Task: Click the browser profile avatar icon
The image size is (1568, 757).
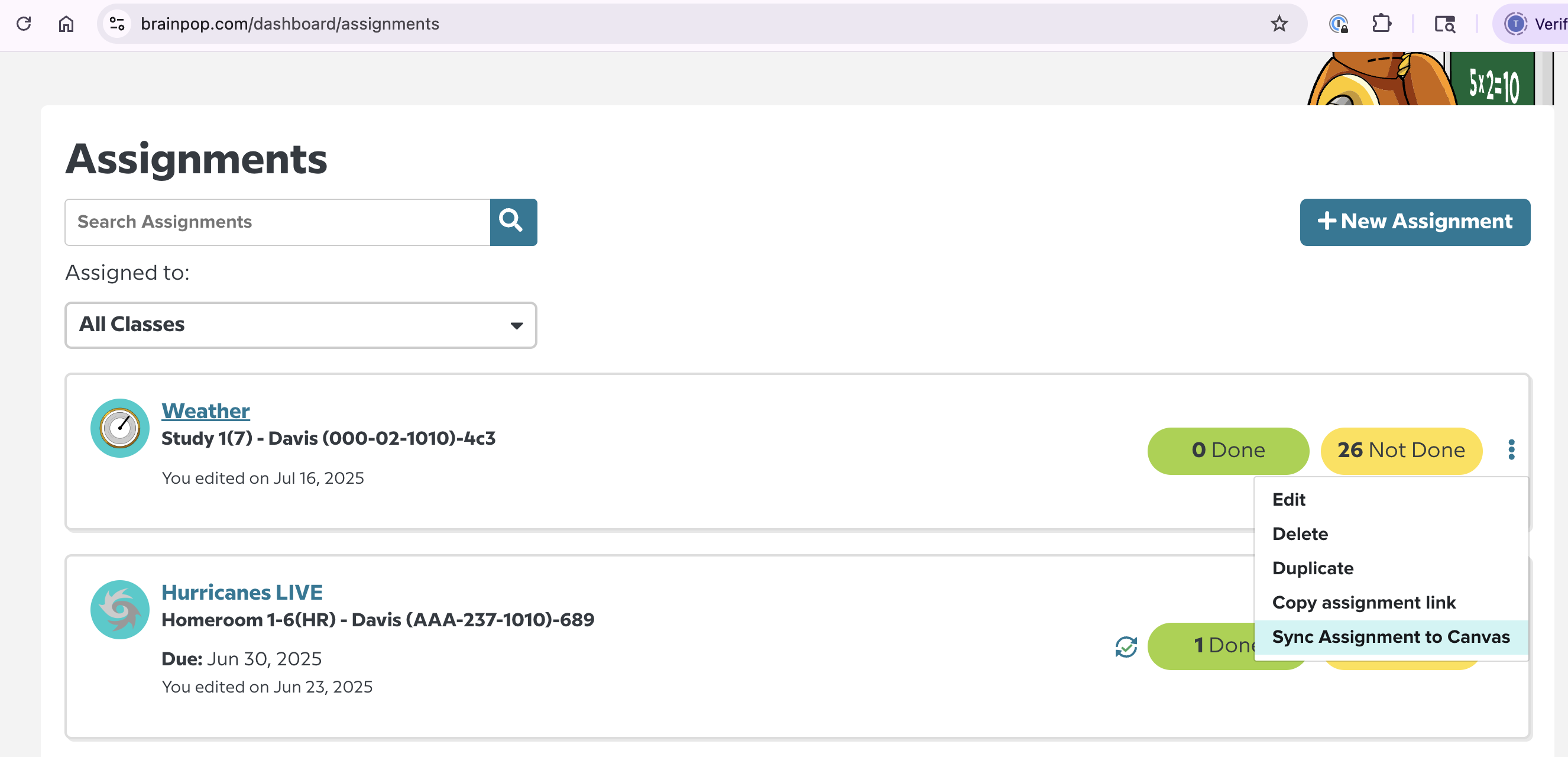Action: click(1515, 24)
